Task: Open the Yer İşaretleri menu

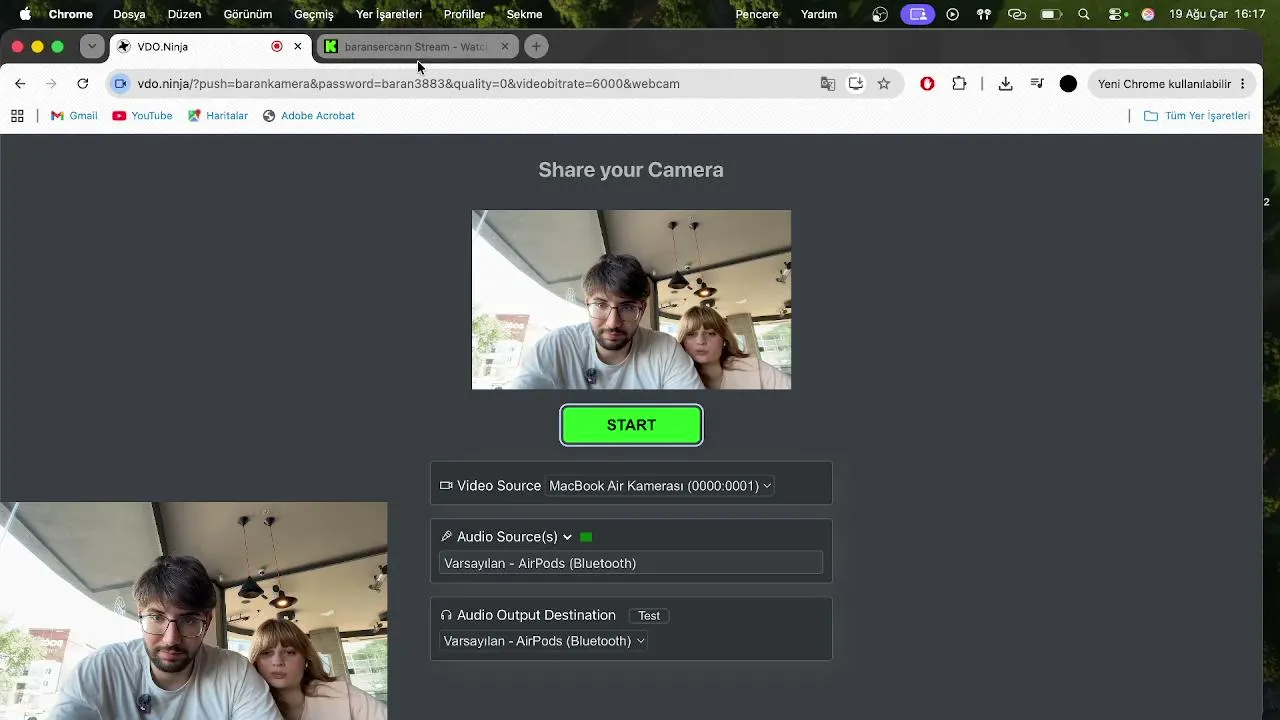Action: pyautogui.click(x=389, y=14)
